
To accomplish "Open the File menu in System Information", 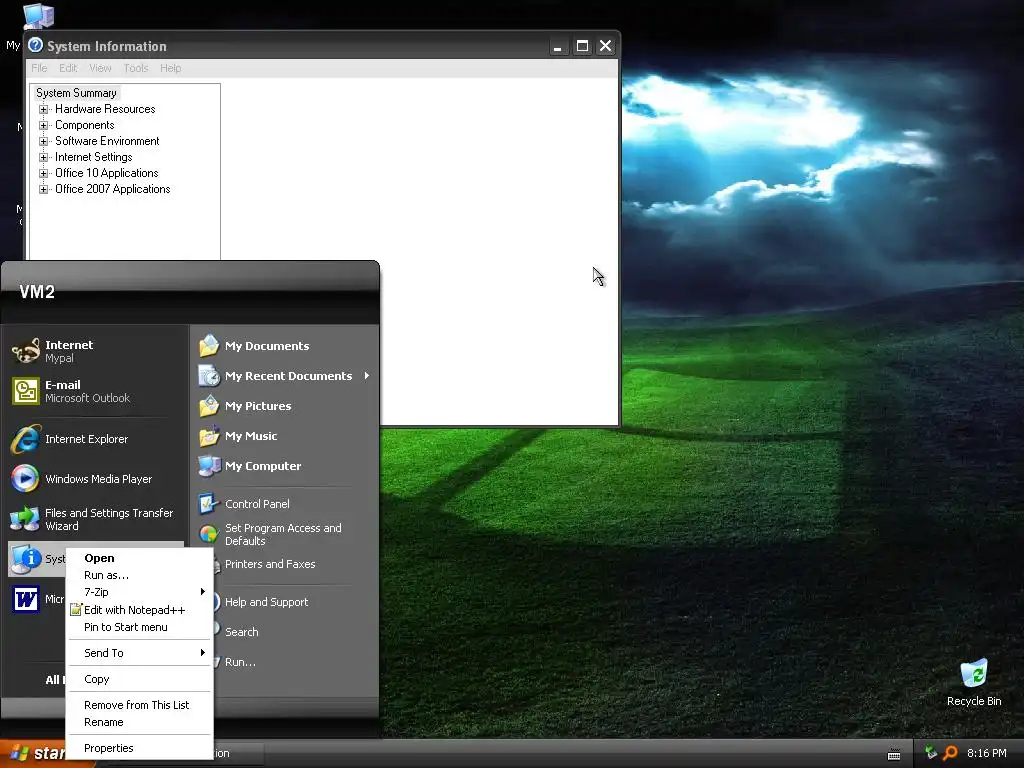I will click(x=39, y=68).
